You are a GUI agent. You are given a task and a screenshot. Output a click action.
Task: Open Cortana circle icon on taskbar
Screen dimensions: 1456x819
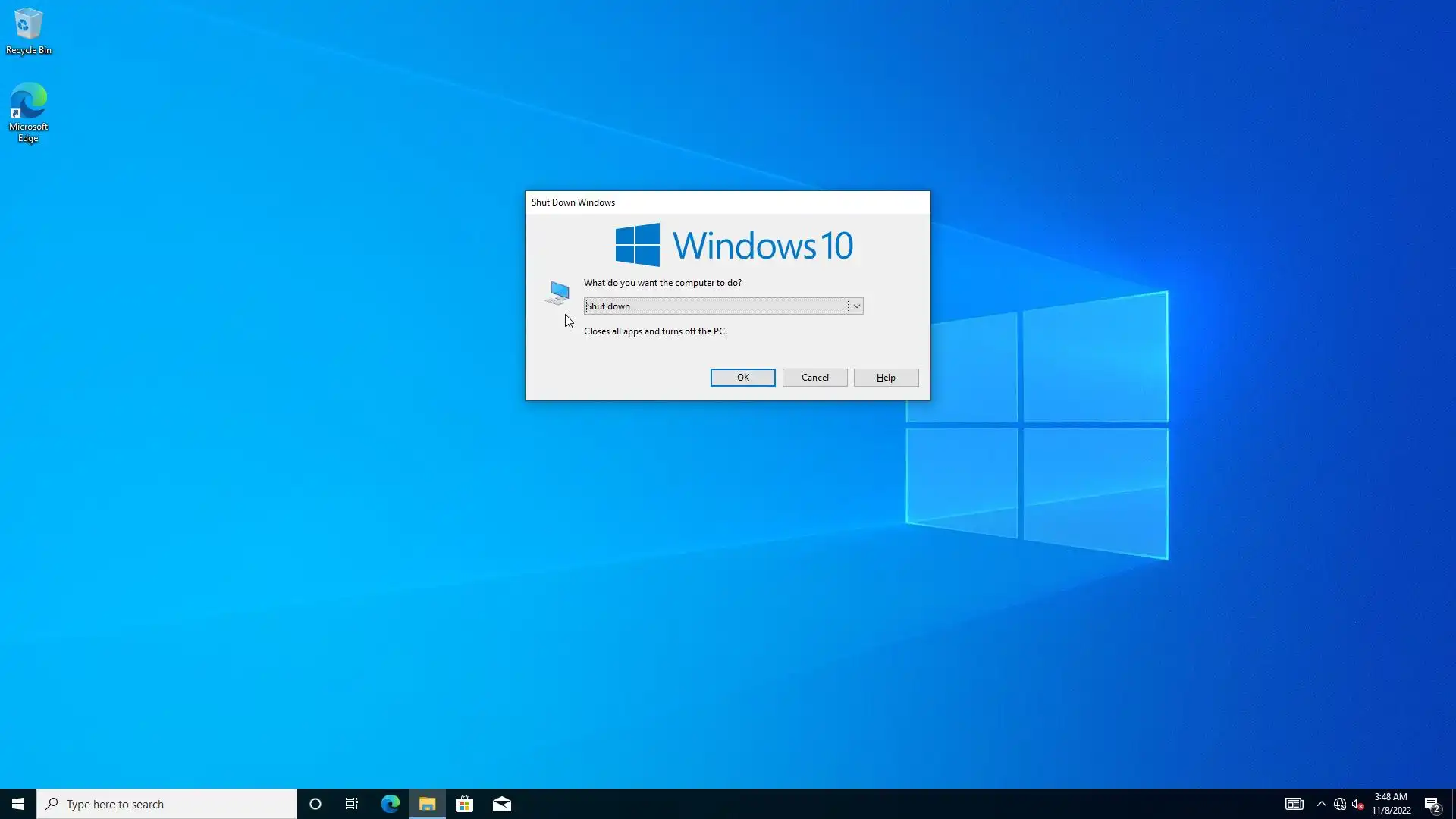point(315,804)
